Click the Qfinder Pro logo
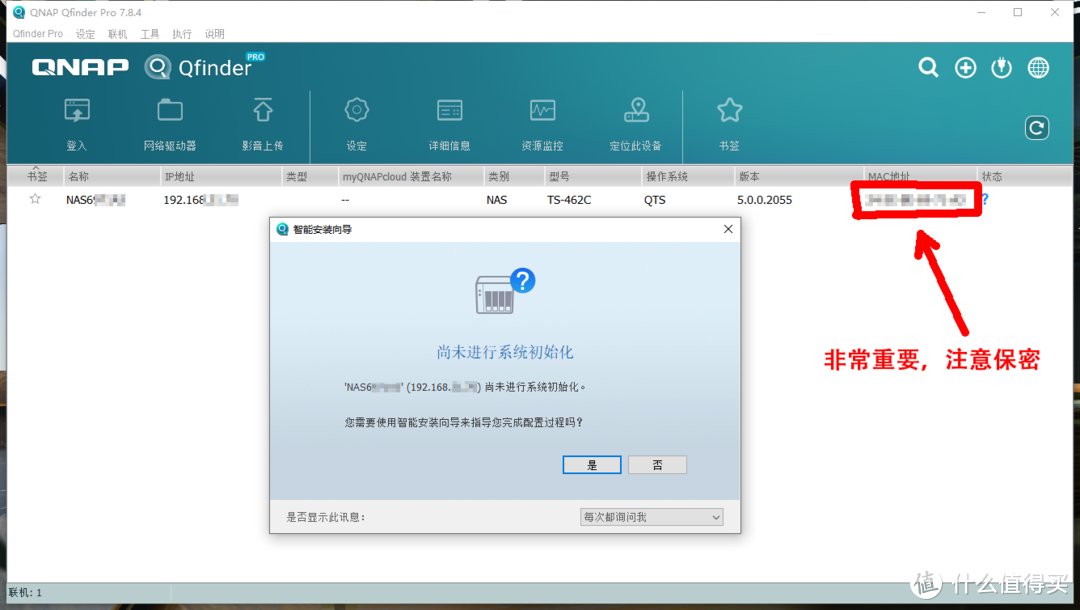The width and height of the screenshot is (1080, 610). pyautogui.click(x=205, y=66)
